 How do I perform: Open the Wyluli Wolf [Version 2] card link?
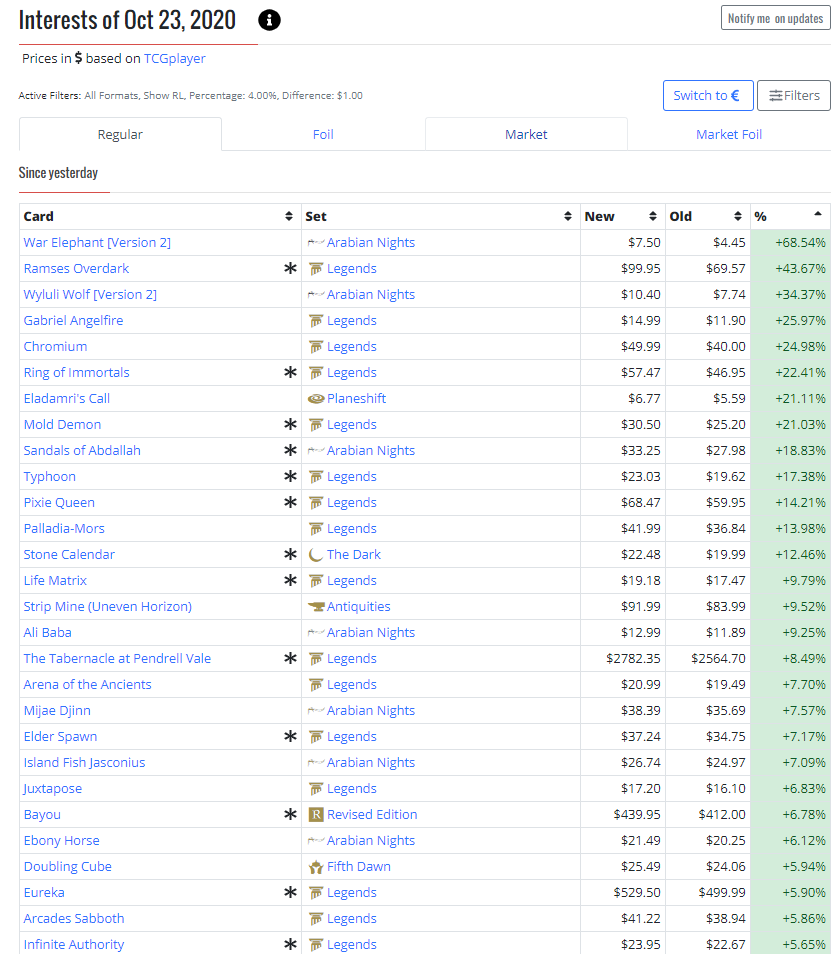coord(90,294)
